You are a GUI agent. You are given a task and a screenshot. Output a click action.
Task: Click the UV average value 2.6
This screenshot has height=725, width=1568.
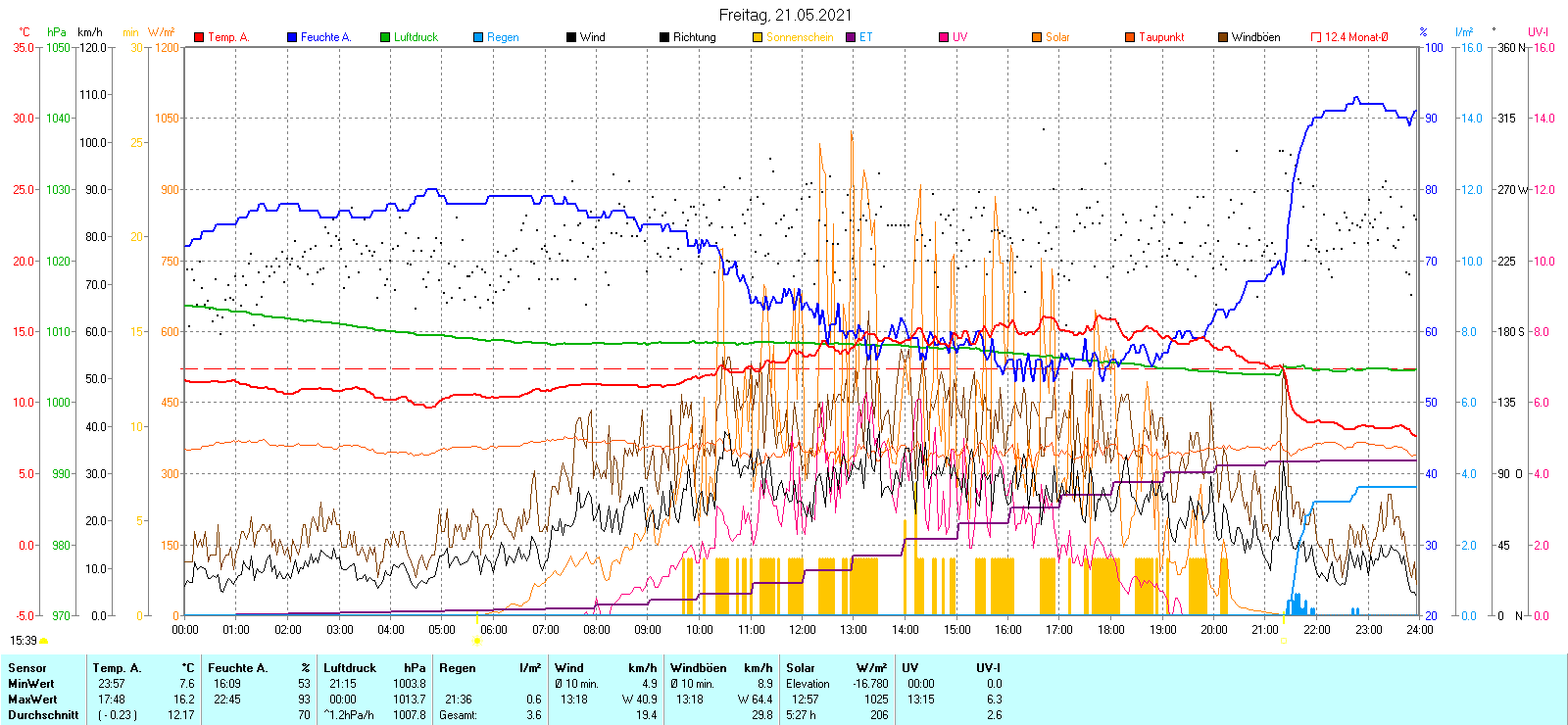[994, 715]
